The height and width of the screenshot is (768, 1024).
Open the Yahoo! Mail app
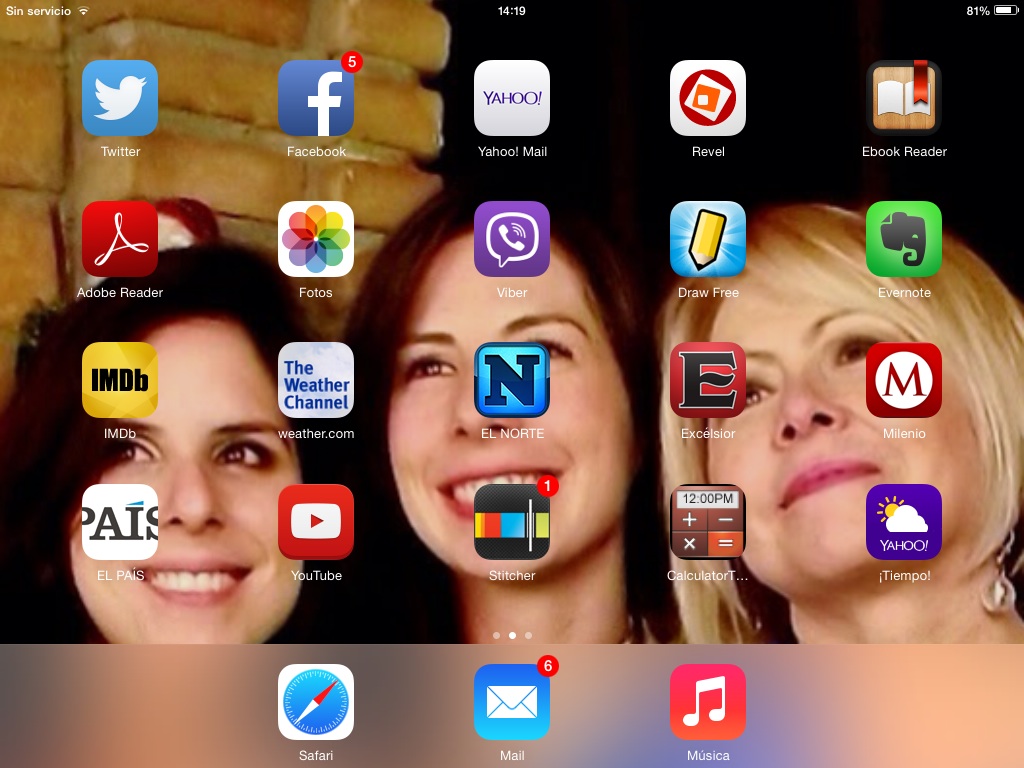[x=512, y=98]
